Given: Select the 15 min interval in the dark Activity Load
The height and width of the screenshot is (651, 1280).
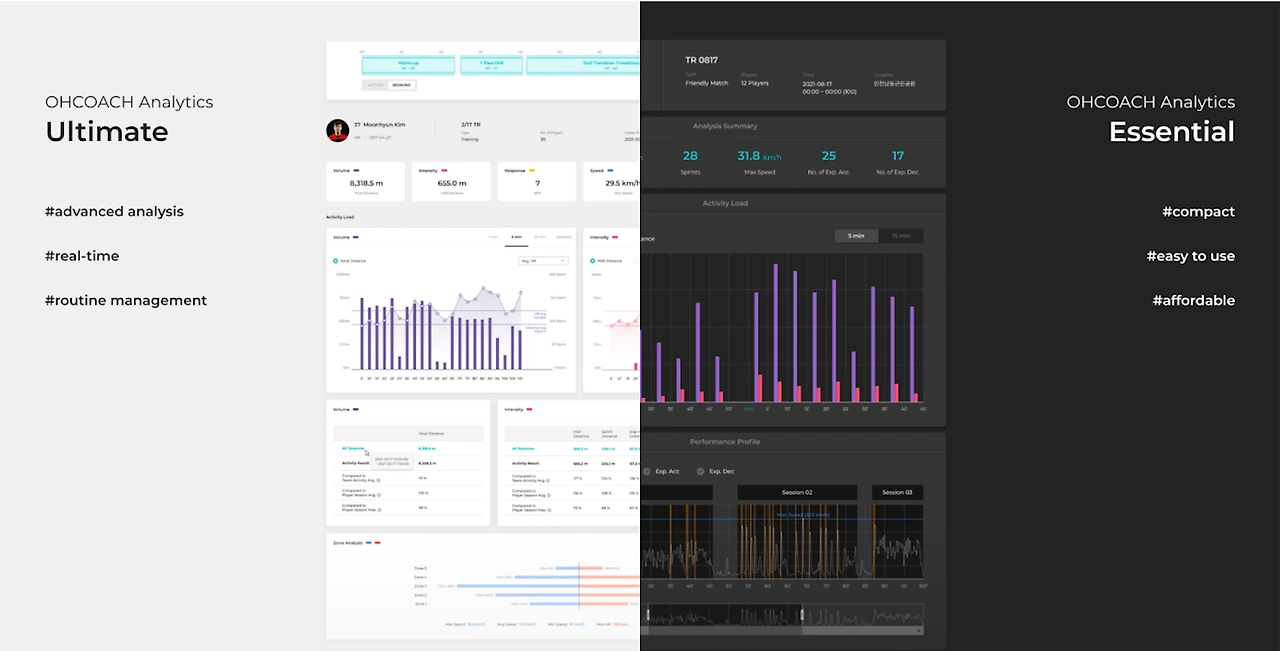Looking at the screenshot, I should (901, 236).
